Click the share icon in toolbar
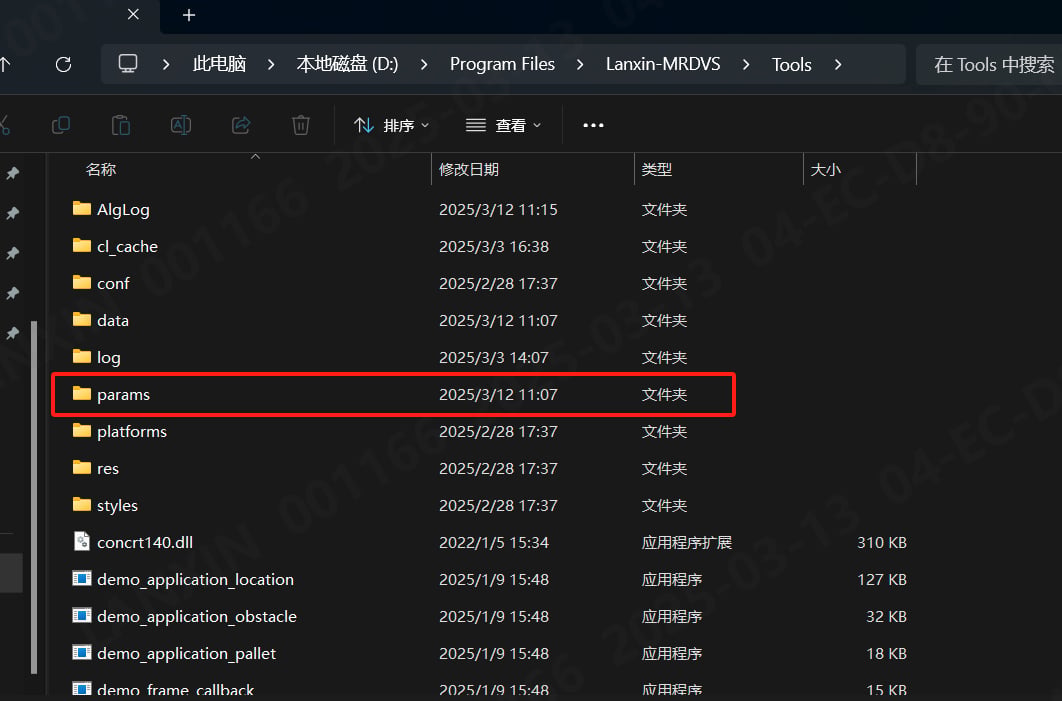The width and height of the screenshot is (1062, 701). (x=241, y=125)
